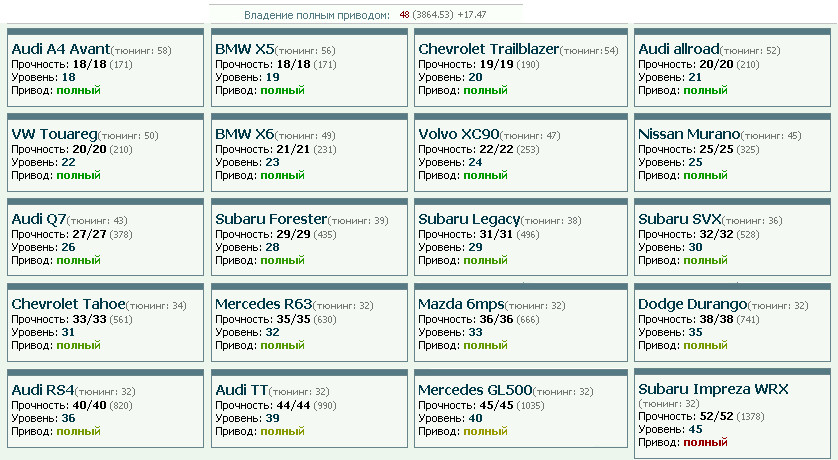Open the Audi A4 Avant car link
The width and height of the screenshot is (838, 460).
[59, 49]
